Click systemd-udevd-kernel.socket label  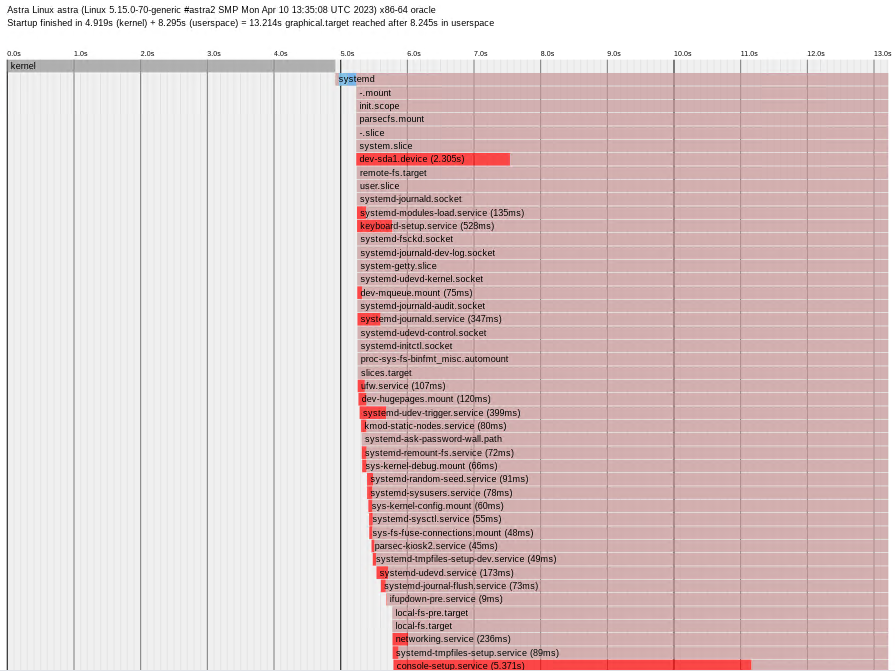(421, 278)
